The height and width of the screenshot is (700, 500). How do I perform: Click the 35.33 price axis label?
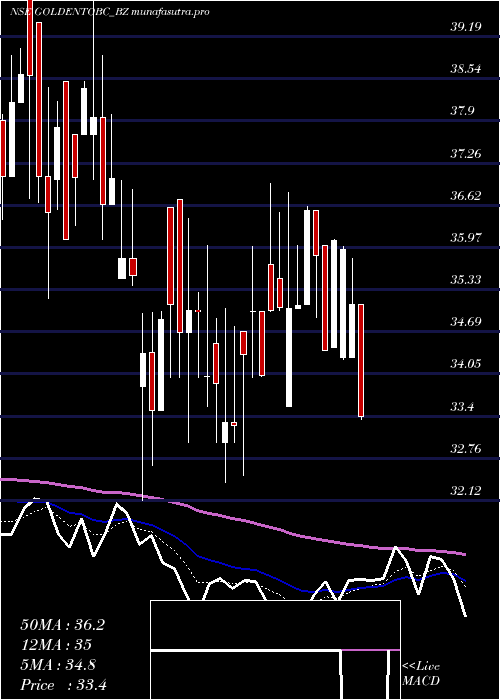coord(466,280)
